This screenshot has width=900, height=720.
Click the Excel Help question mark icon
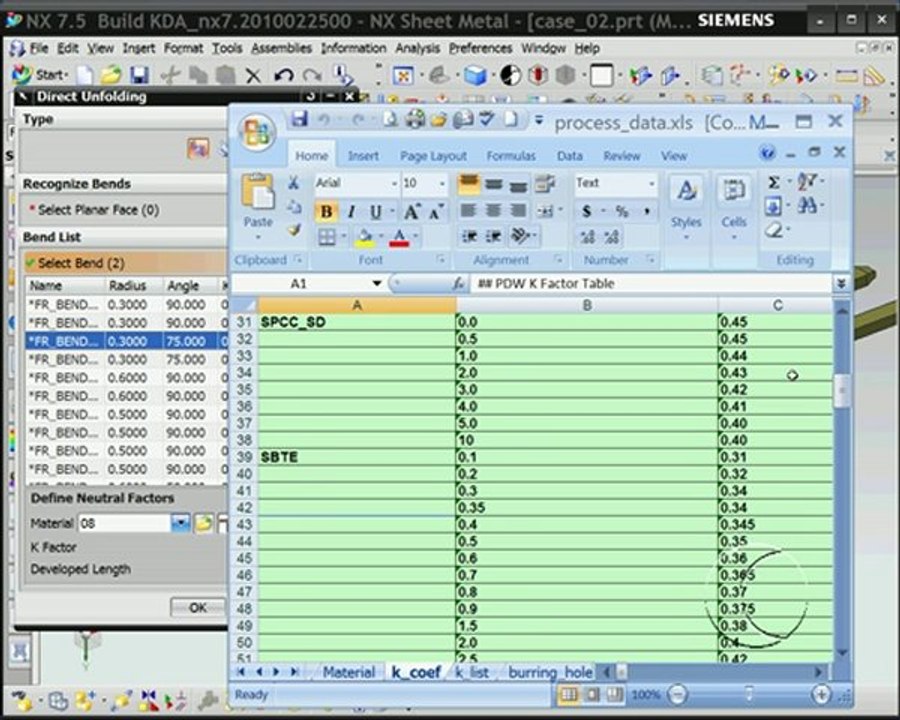767,153
